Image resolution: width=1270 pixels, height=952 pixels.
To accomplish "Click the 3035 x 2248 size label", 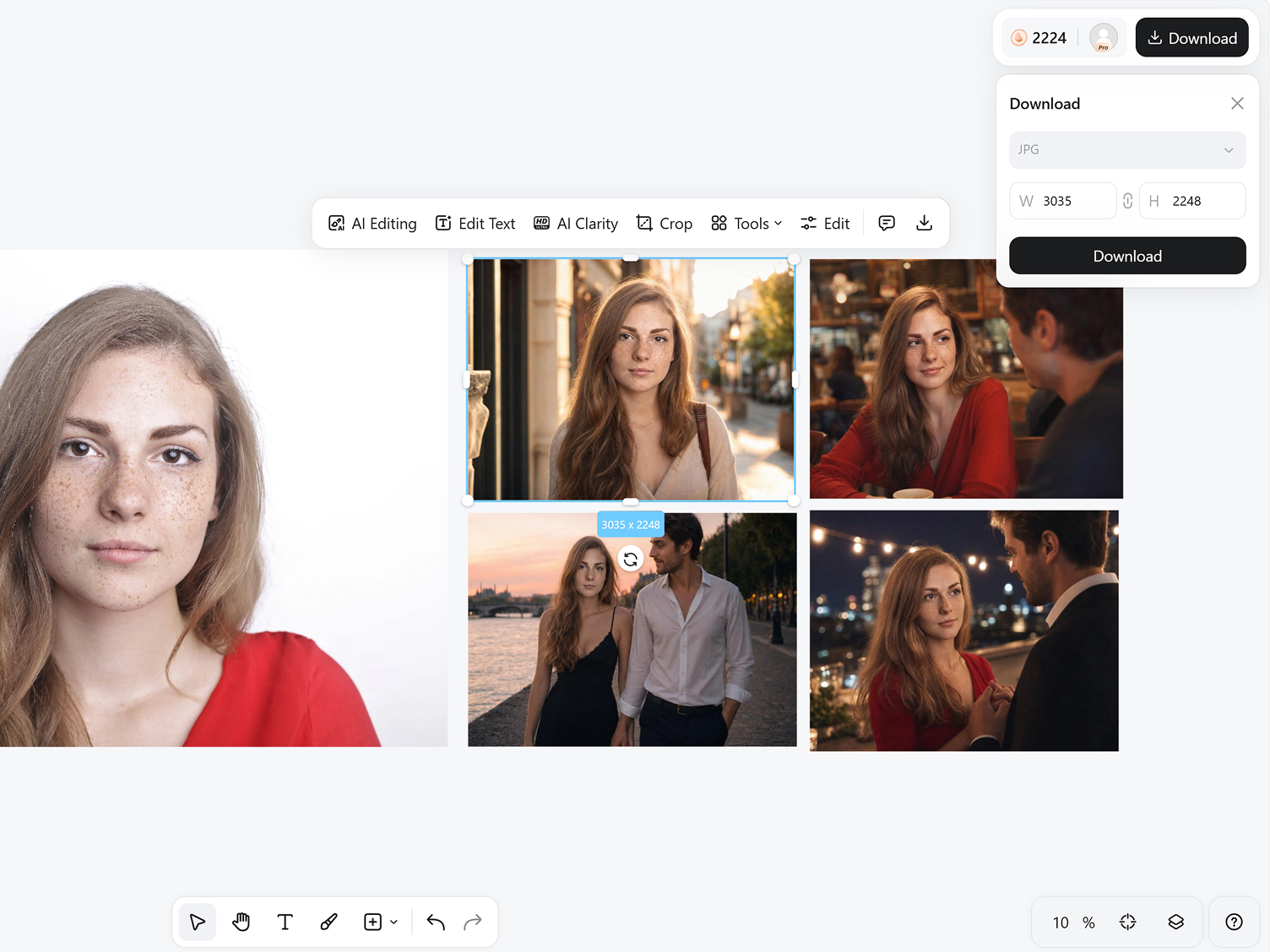I will pyautogui.click(x=631, y=524).
